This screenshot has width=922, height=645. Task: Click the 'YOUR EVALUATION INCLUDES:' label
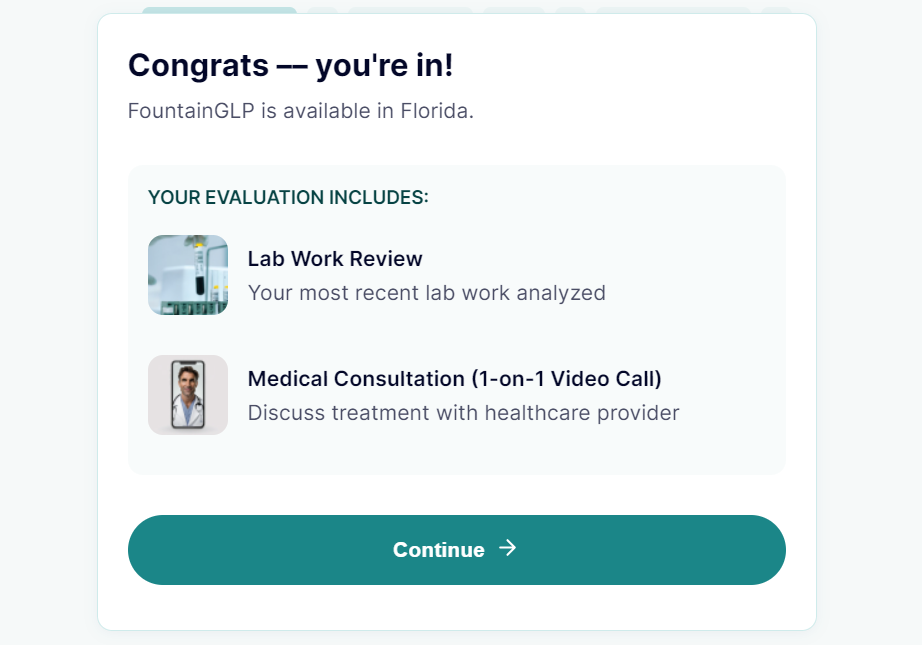(288, 197)
